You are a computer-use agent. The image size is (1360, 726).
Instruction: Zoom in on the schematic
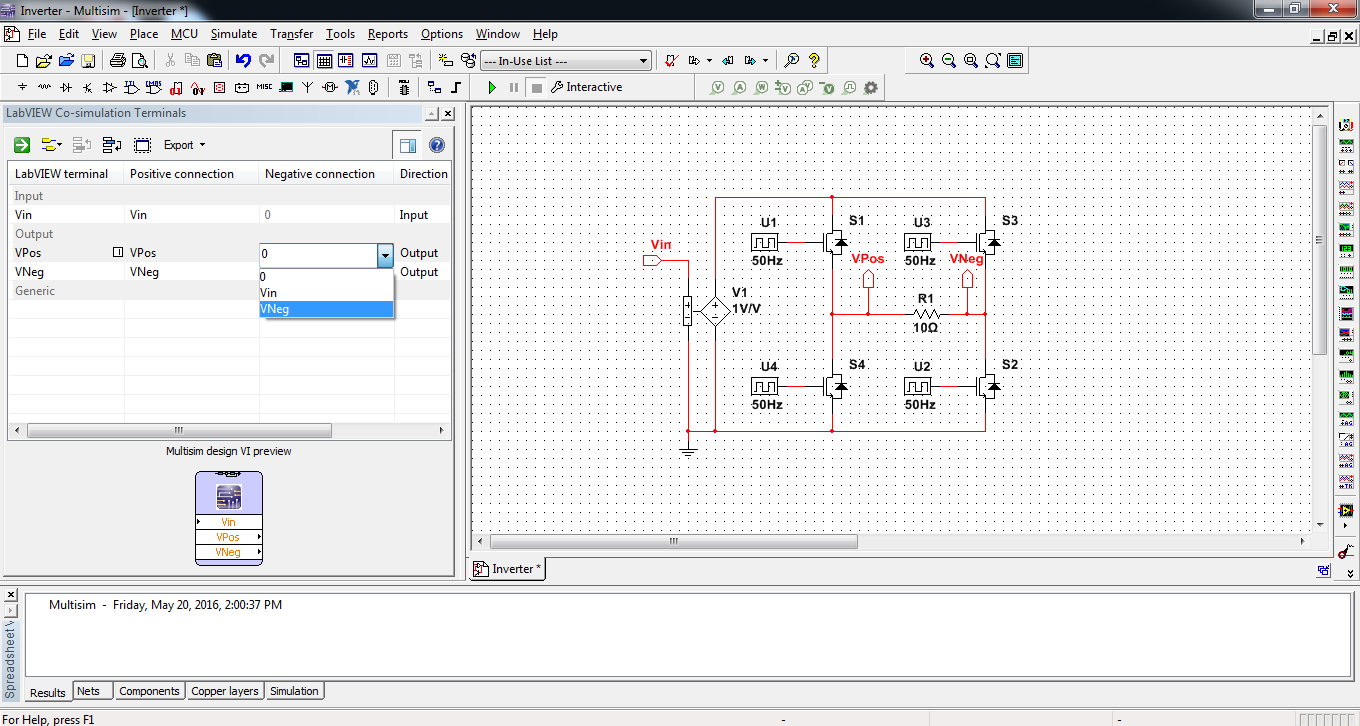(927, 61)
